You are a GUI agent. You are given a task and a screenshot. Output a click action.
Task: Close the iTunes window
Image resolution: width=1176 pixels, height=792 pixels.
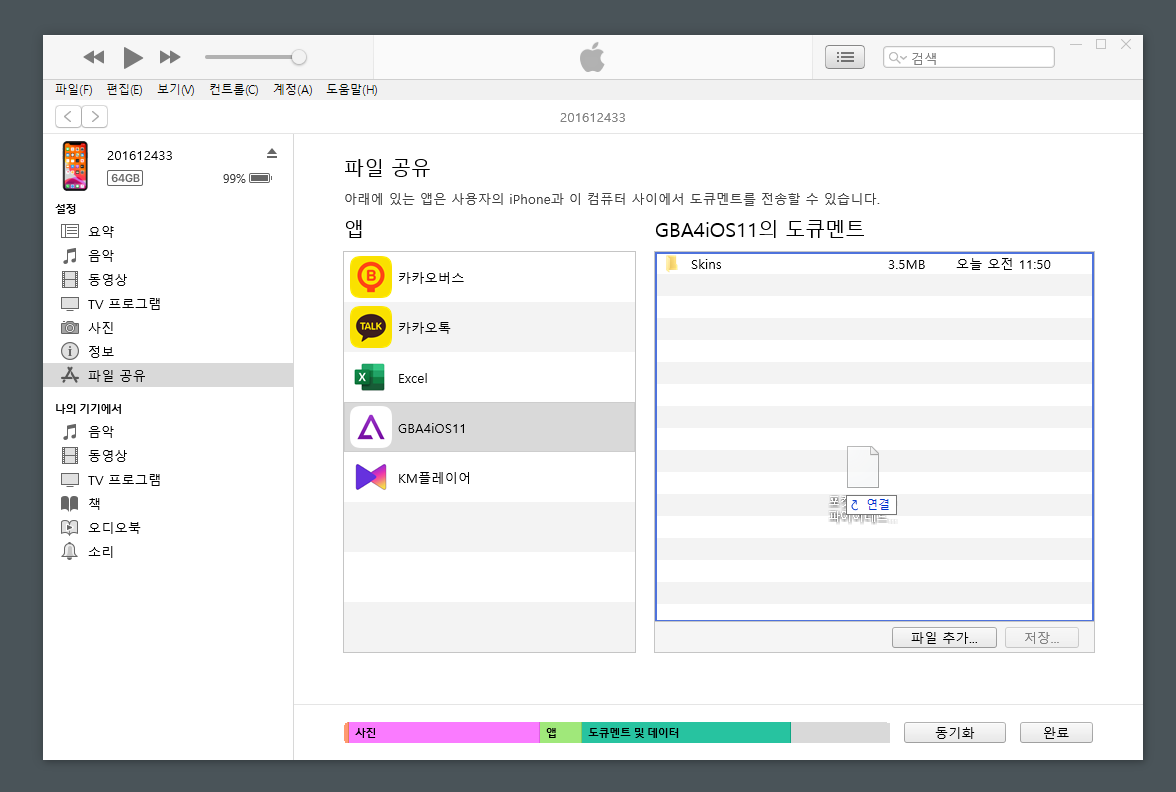[x=1126, y=44]
